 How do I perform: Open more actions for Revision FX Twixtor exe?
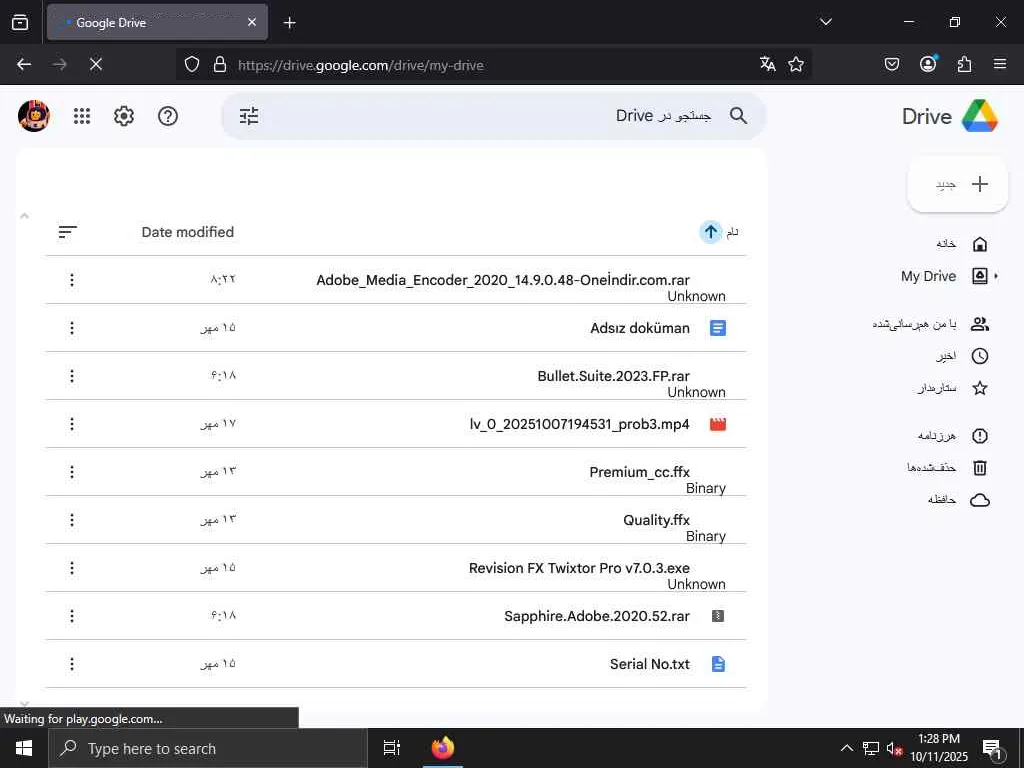click(x=72, y=568)
